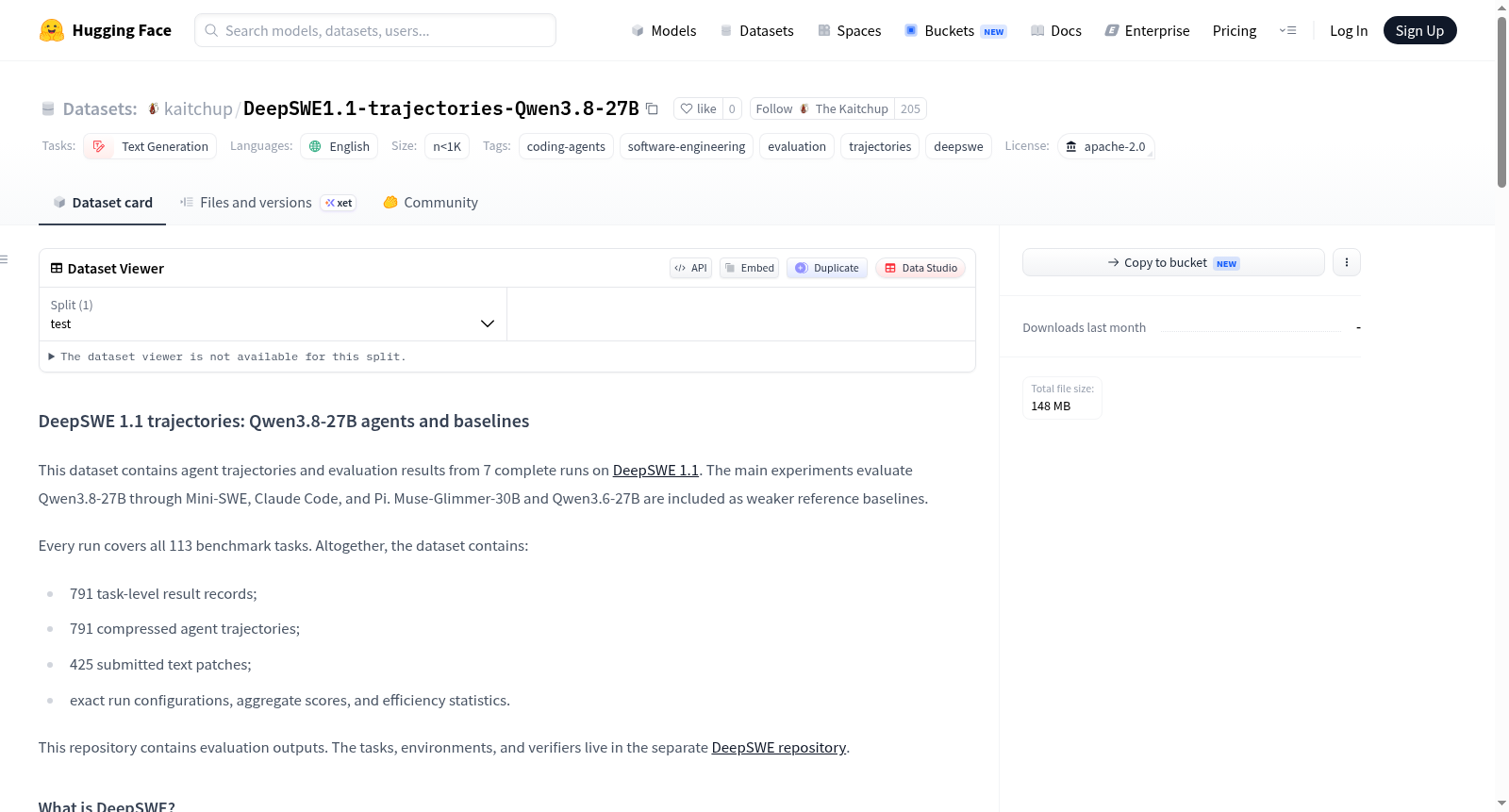
Task: Select the trajectories tag
Action: coord(880,146)
